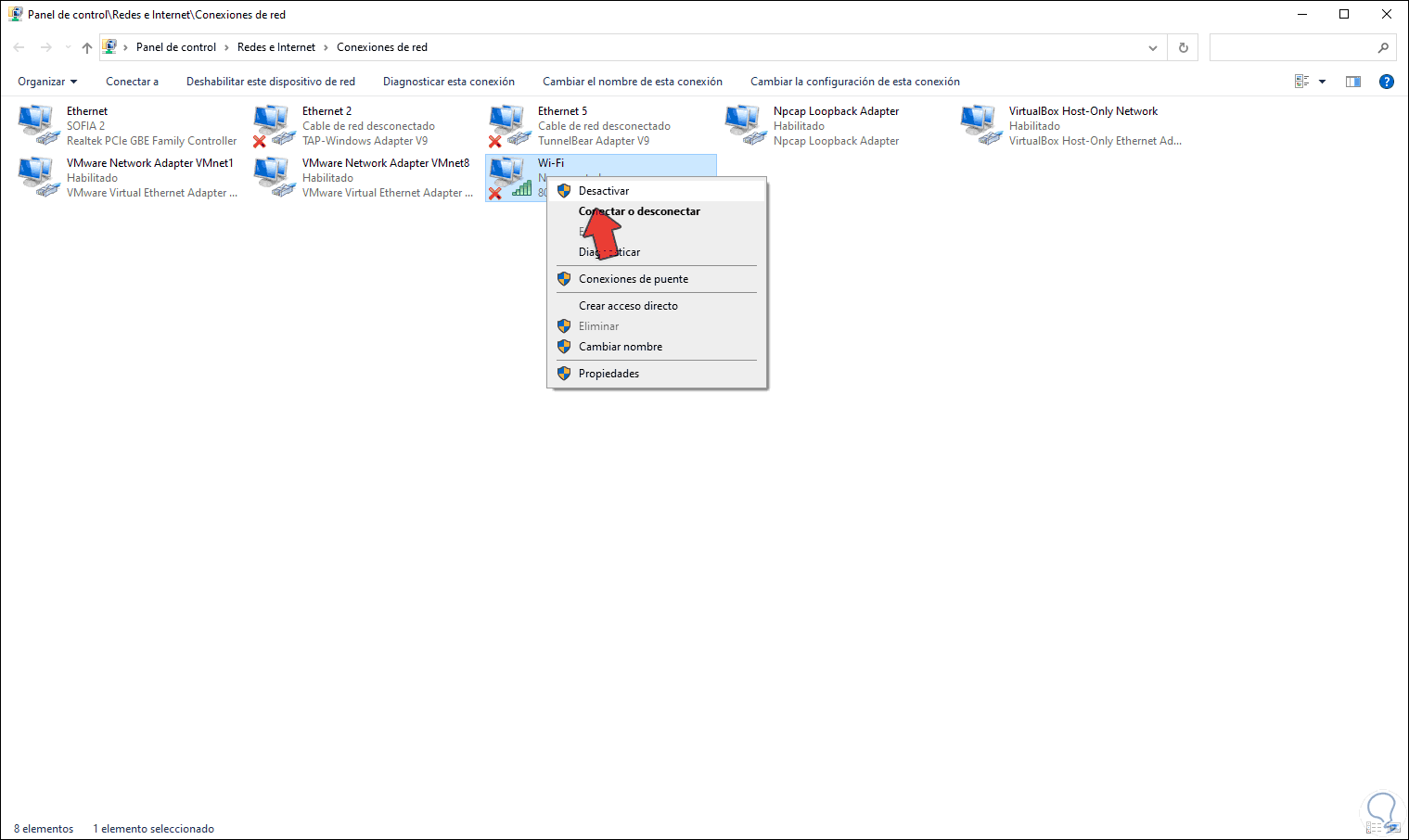Viewport: 1409px width, 840px height.
Task: Choose Crear acceso directo
Action: 657,306
